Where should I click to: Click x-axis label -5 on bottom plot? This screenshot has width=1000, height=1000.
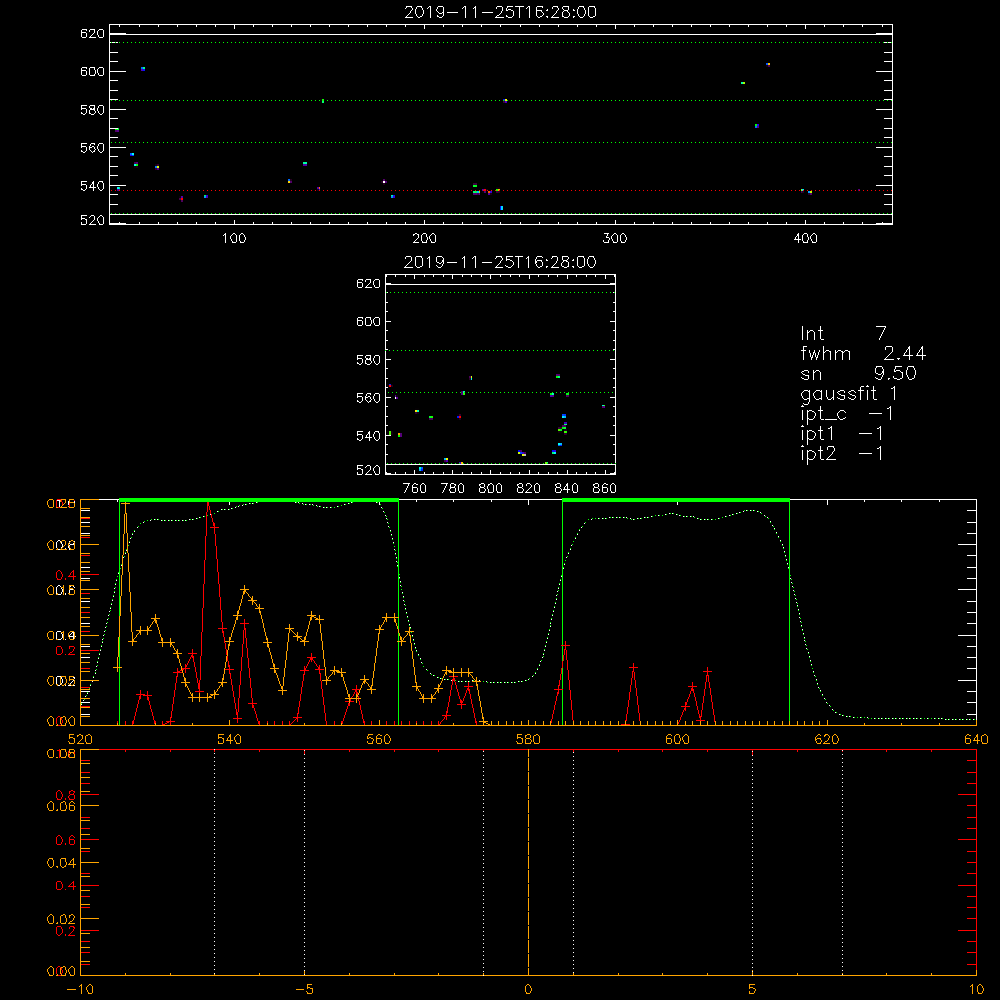click(x=305, y=990)
